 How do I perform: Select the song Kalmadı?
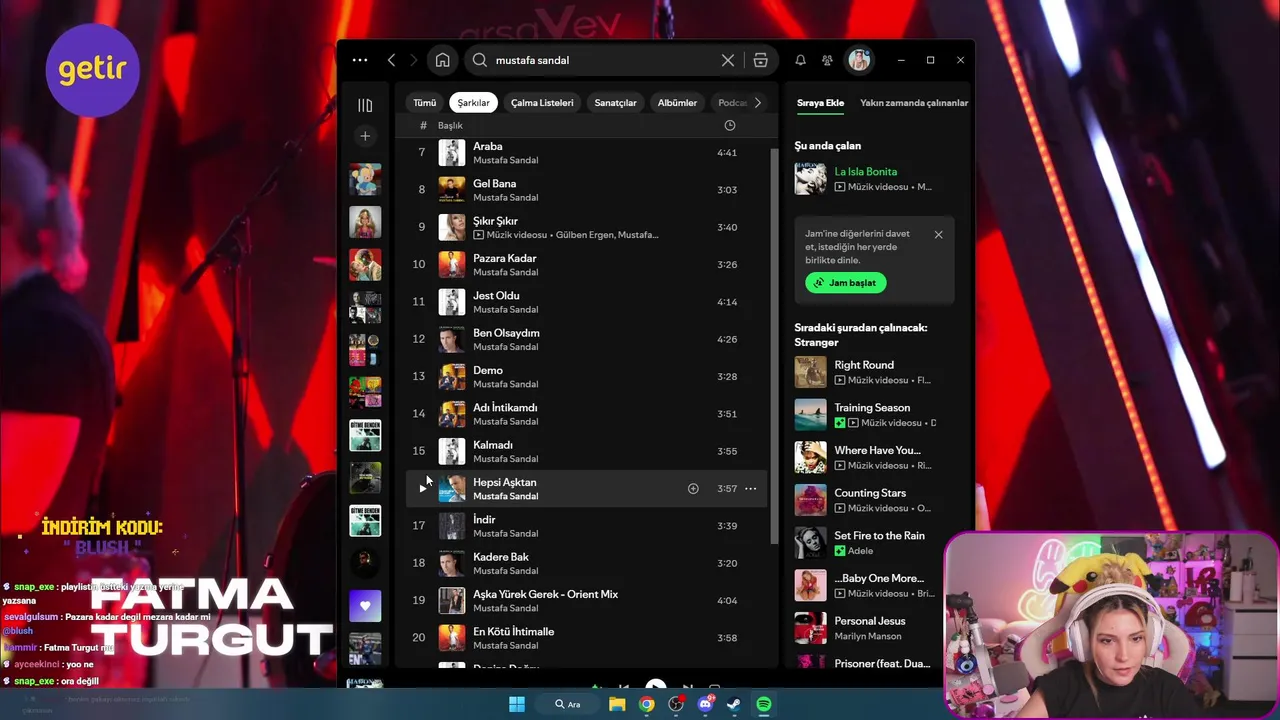pyautogui.click(x=586, y=451)
